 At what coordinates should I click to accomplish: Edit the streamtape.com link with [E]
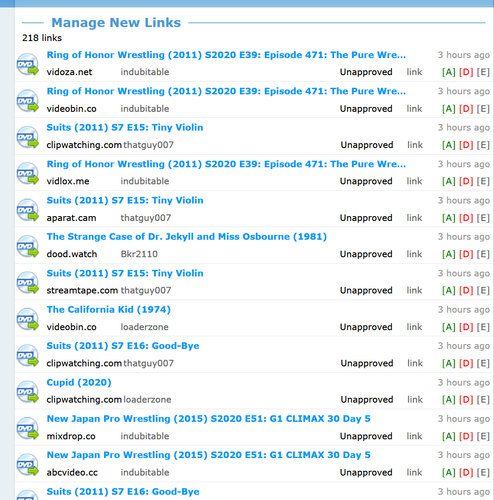tap(483, 291)
